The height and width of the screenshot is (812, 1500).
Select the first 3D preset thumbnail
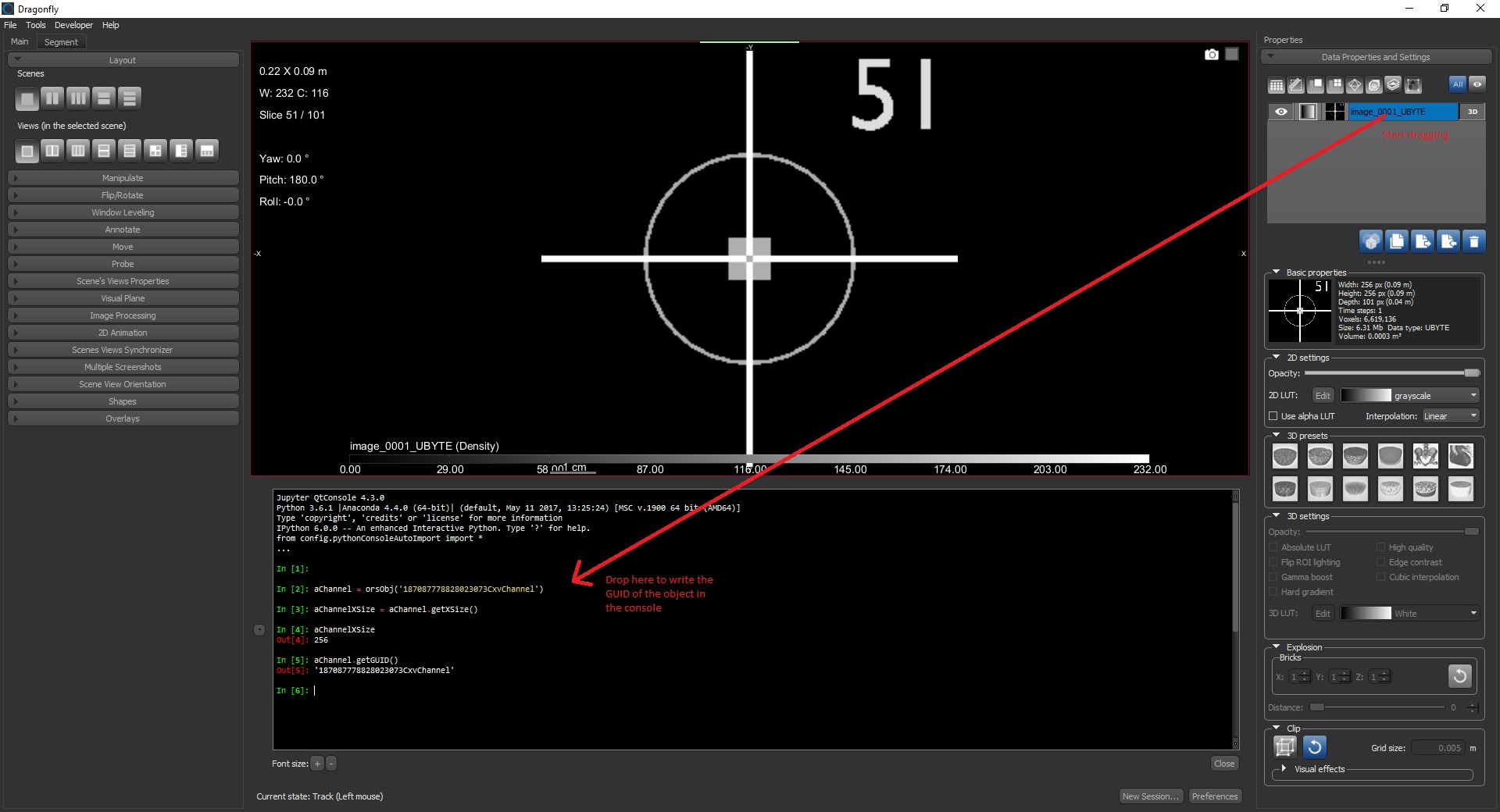pos(1284,456)
